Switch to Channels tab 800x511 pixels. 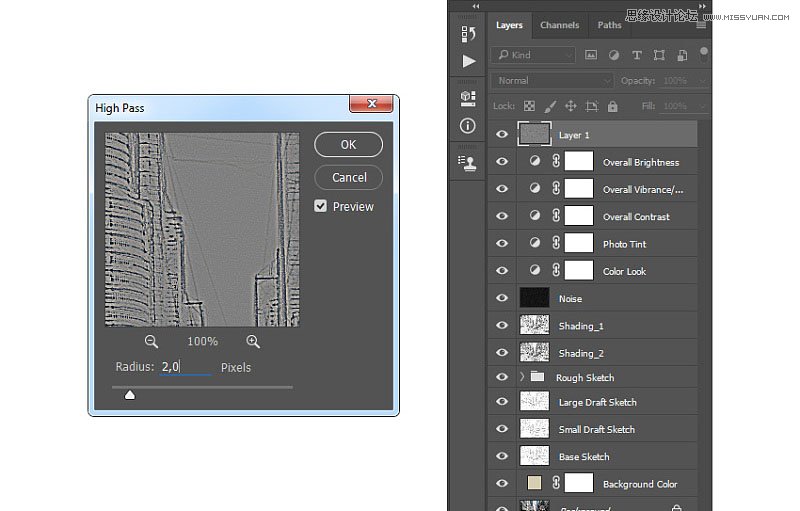[x=560, y=25]
